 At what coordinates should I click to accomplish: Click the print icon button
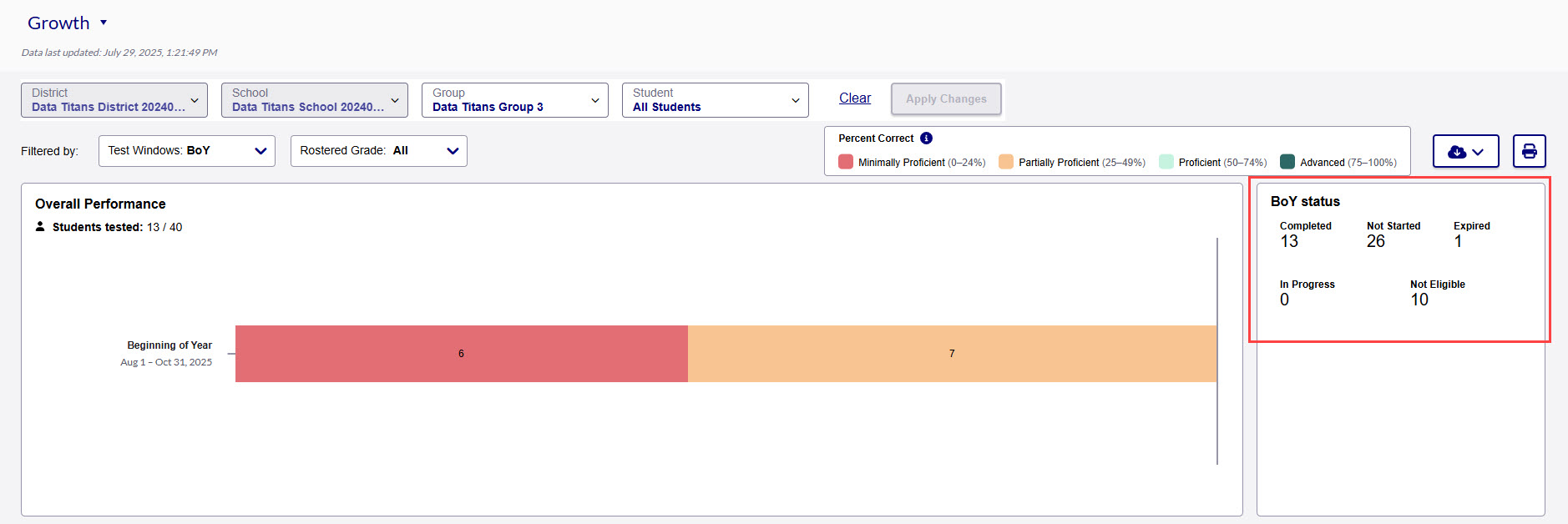coord(1529,151)
